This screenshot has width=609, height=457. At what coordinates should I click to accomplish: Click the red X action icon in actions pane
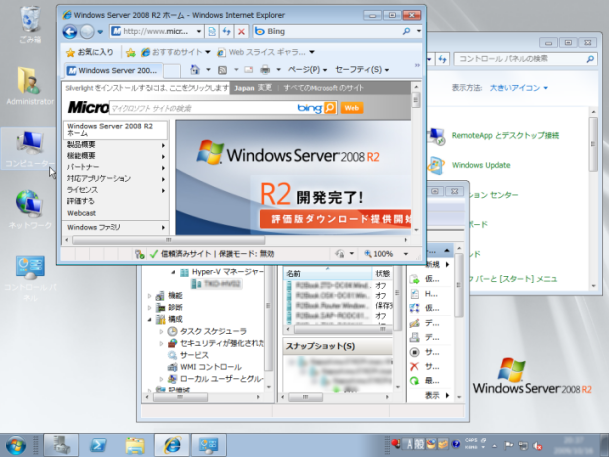point(414,366)
